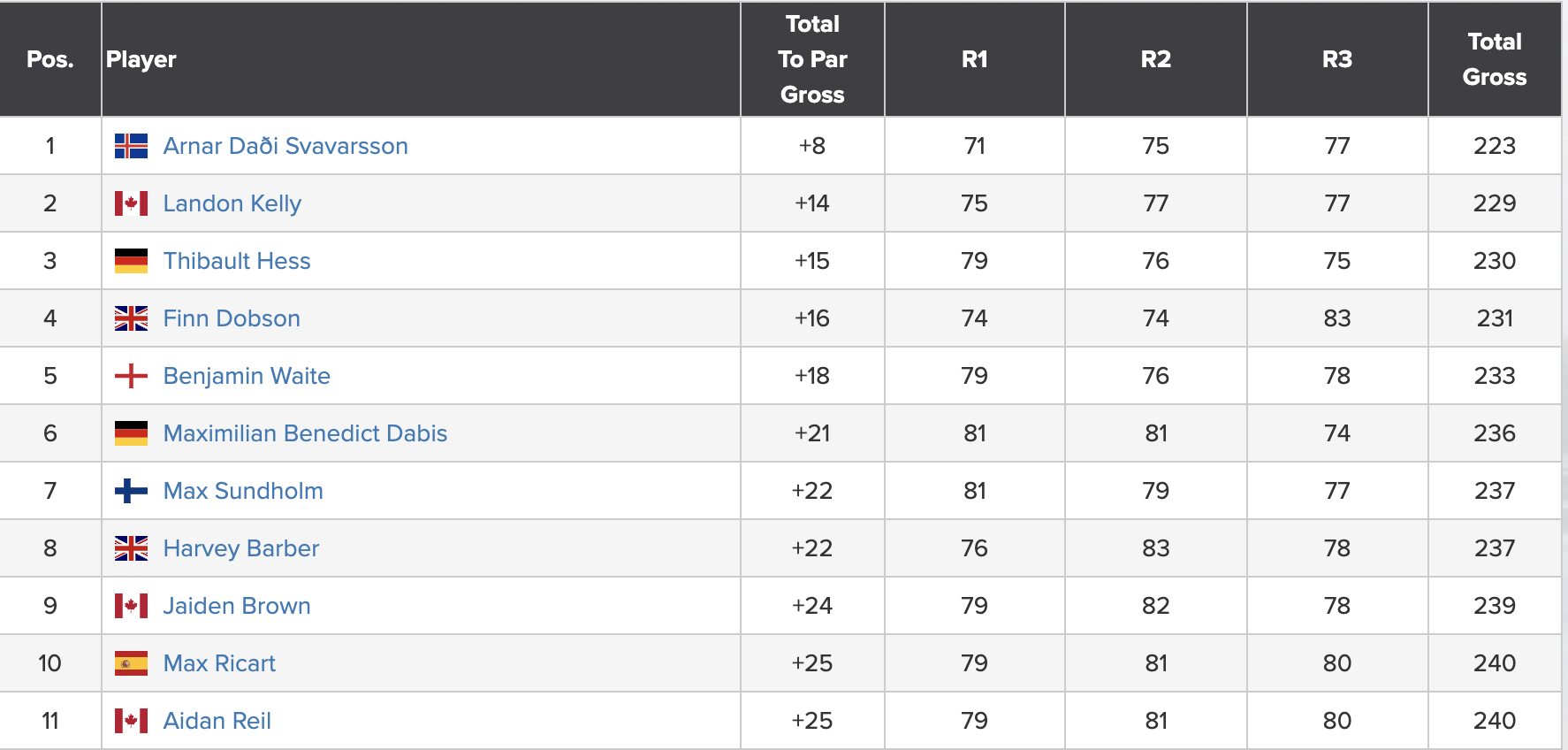Open Arnar Daði Svavarsson player profile
Viewport: 1568px width, 750px height.
(x=285, y=146)
